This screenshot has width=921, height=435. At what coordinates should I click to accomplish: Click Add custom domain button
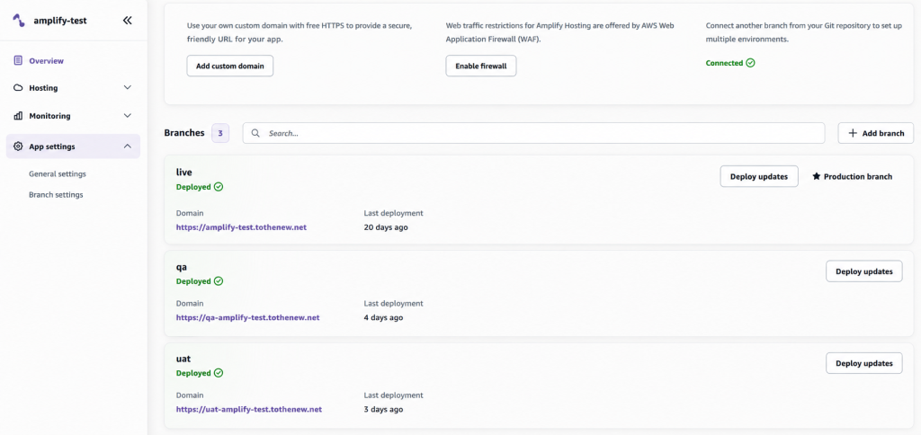tap(230, 66)
